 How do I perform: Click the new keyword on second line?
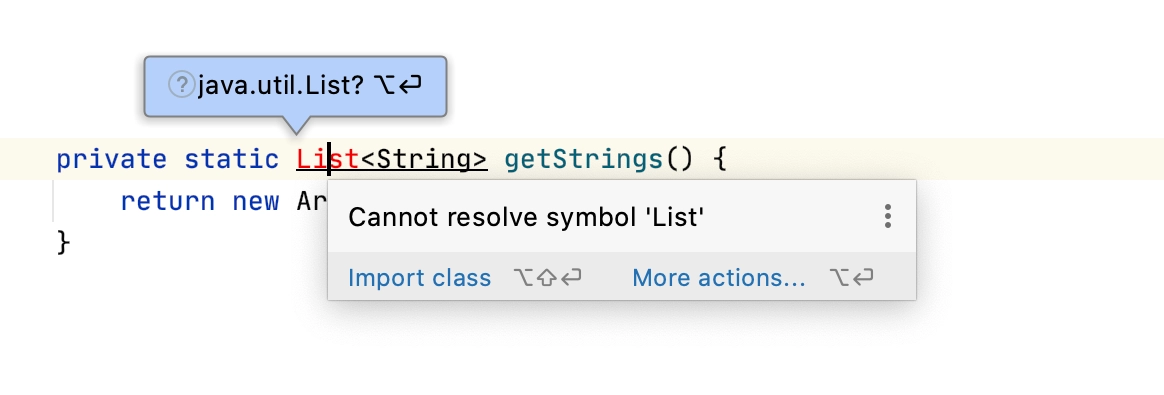(256, 201)
